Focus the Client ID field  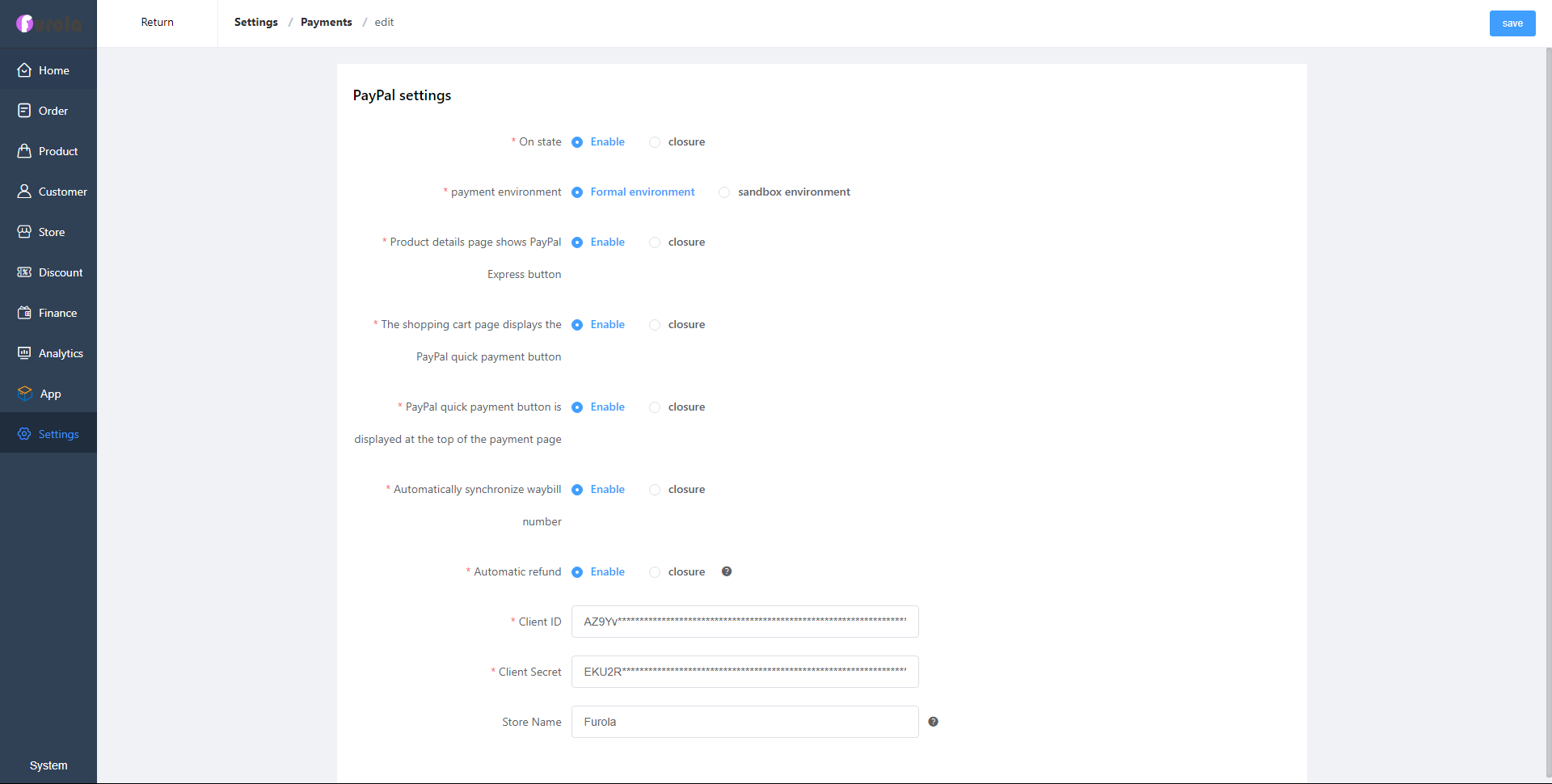point(745,622)
